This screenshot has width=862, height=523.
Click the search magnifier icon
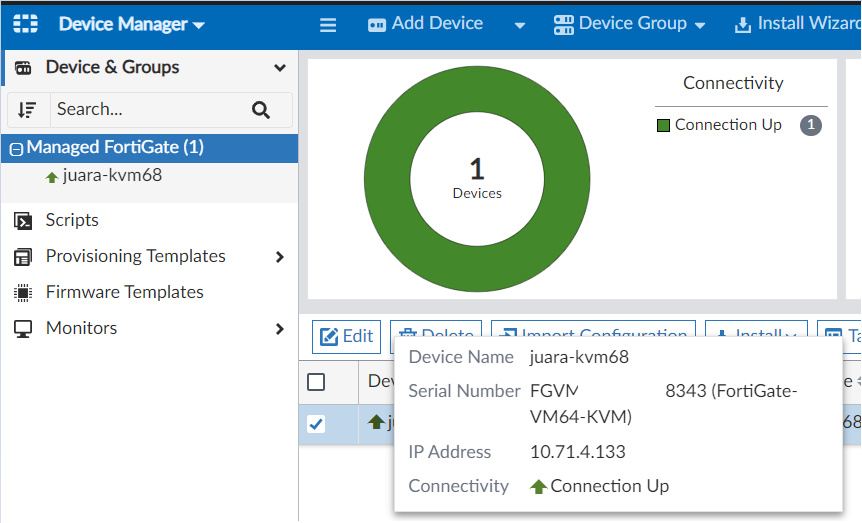(x=261, y=110)
